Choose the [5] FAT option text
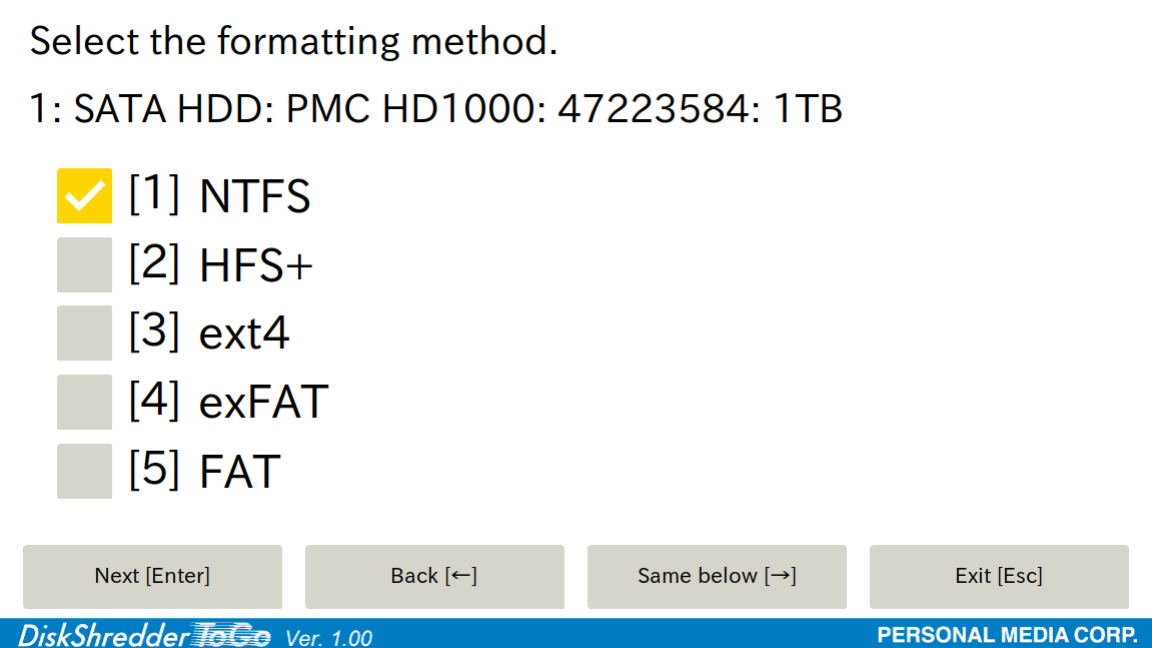The height and width of the screenshot is (648, 1152). [x=204, y=471]
